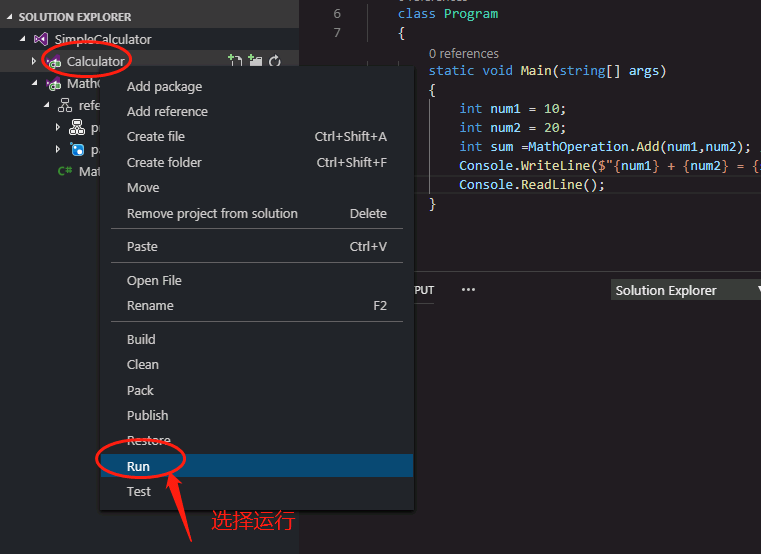This screenshot has height=554, width=761.
Task: Click the SimpleCalculator solution icon
Action: pos(41,39)
